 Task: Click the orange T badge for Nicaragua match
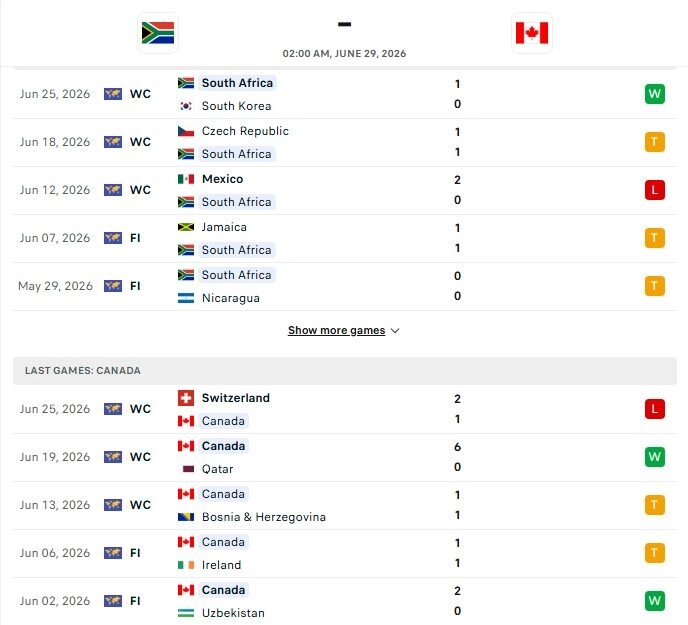point(655,286)
